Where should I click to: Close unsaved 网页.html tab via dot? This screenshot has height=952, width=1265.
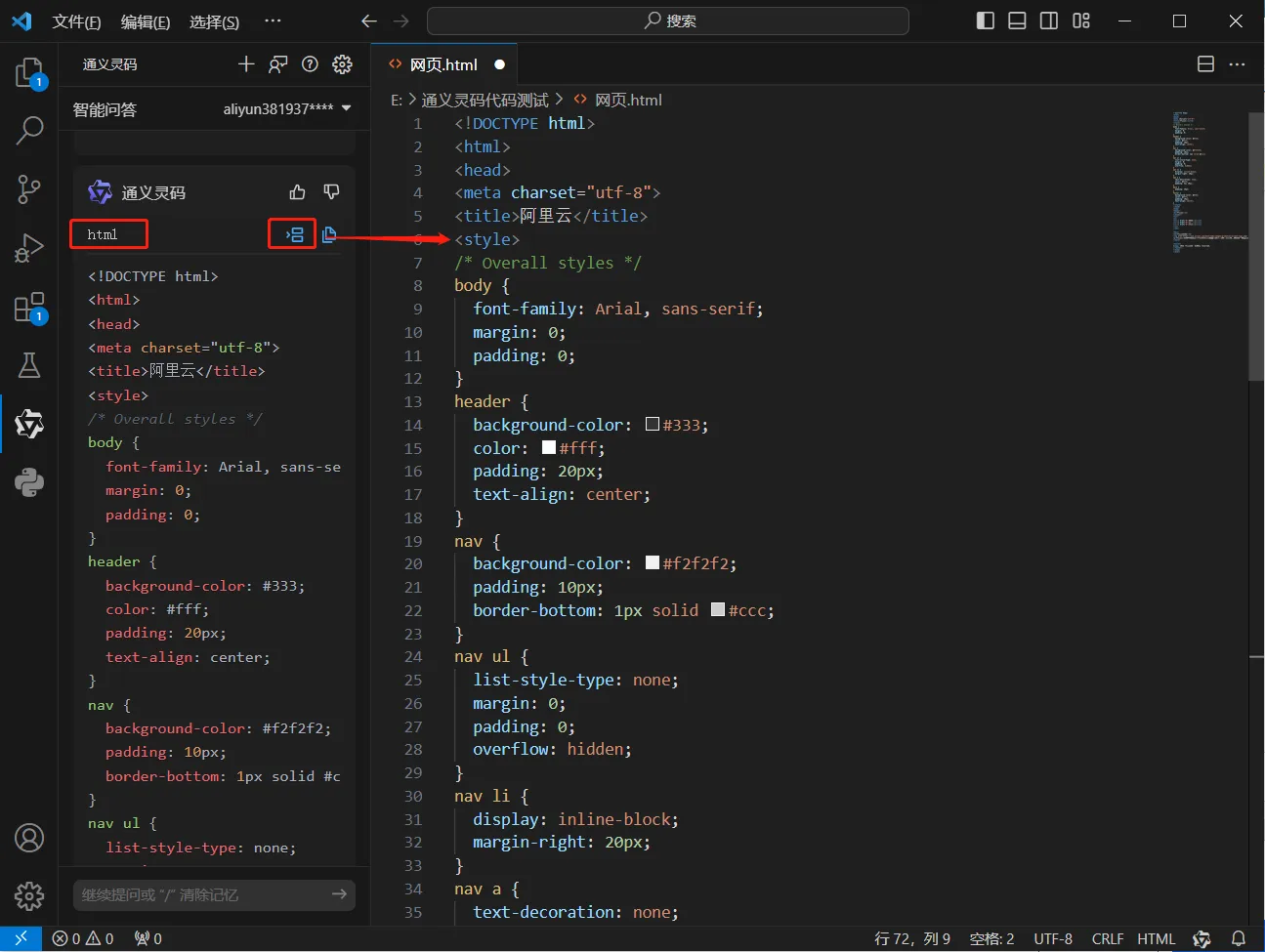click(x=500, y=64)
